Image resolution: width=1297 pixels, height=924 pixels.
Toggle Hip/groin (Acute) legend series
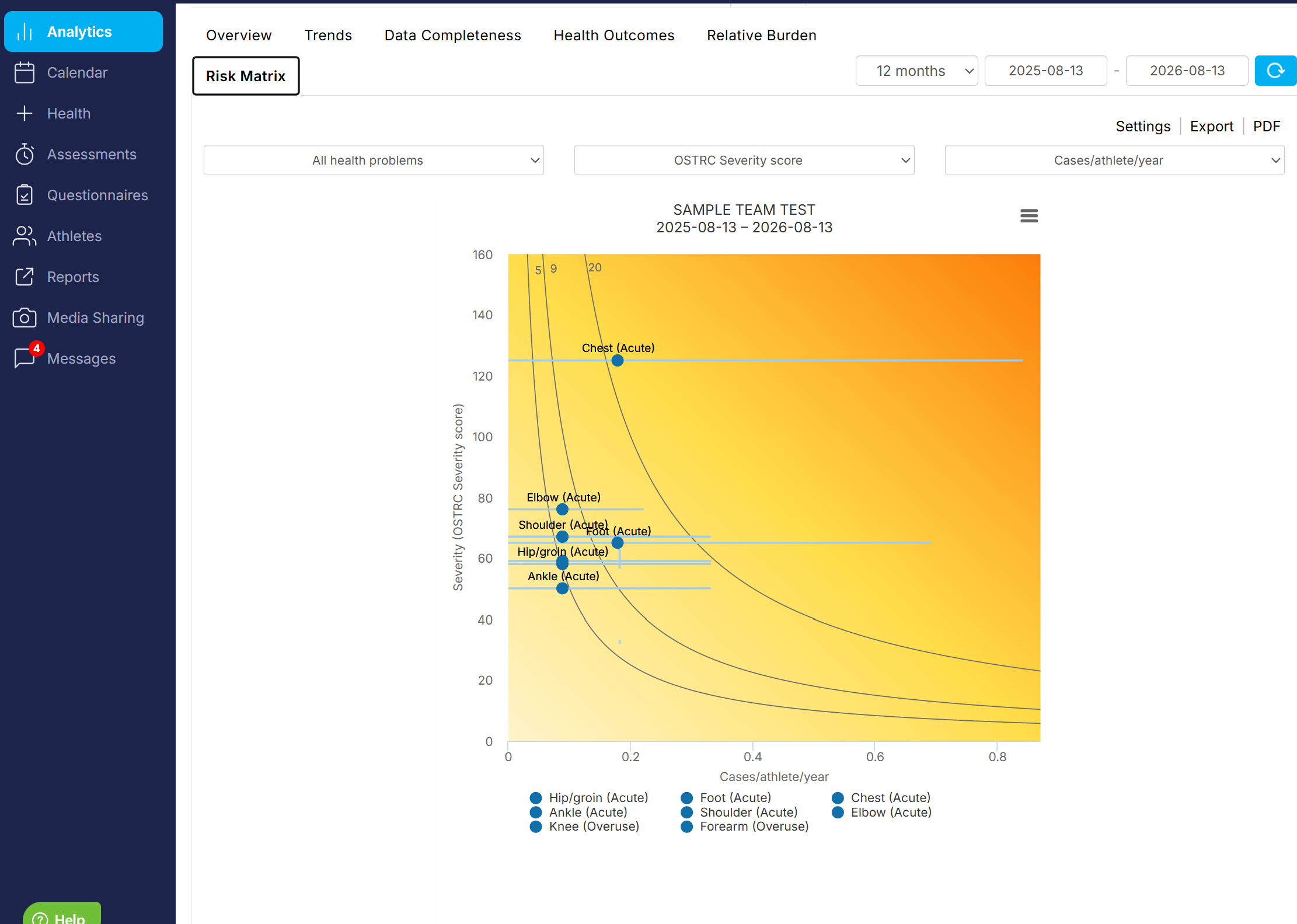coord(590,797)
